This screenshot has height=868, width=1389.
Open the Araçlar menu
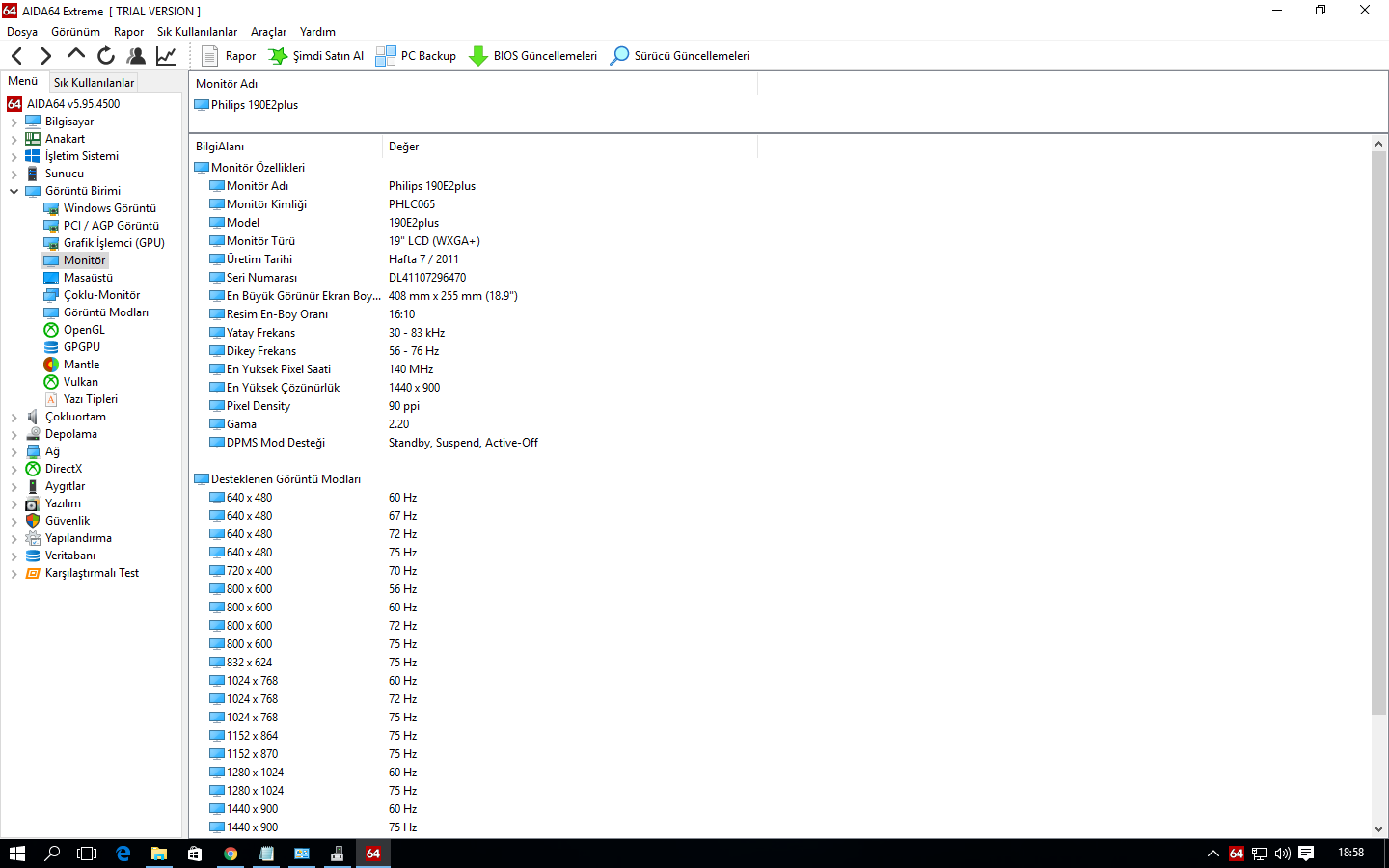[x=269, y=32]
